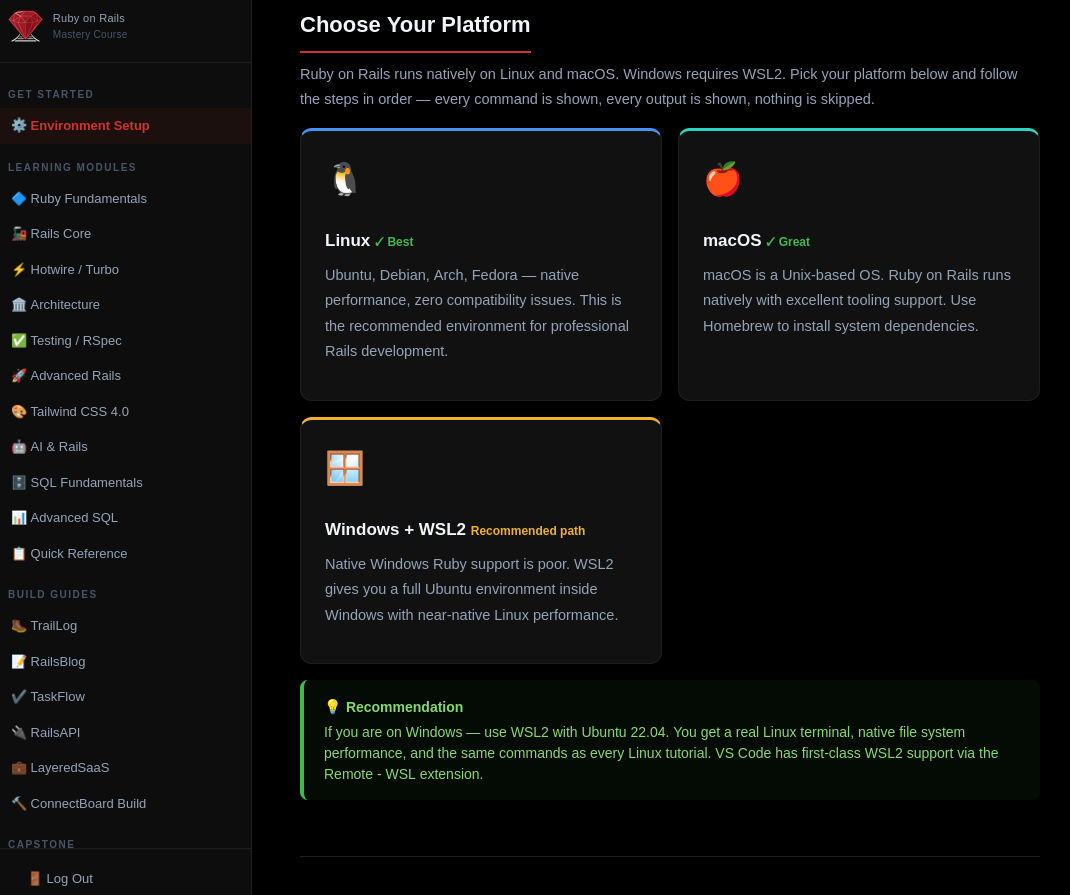The width and height of the screenshot is (1070, 895).
Task: Click the apple icon on the macOS card
Action: pos(723,179)
